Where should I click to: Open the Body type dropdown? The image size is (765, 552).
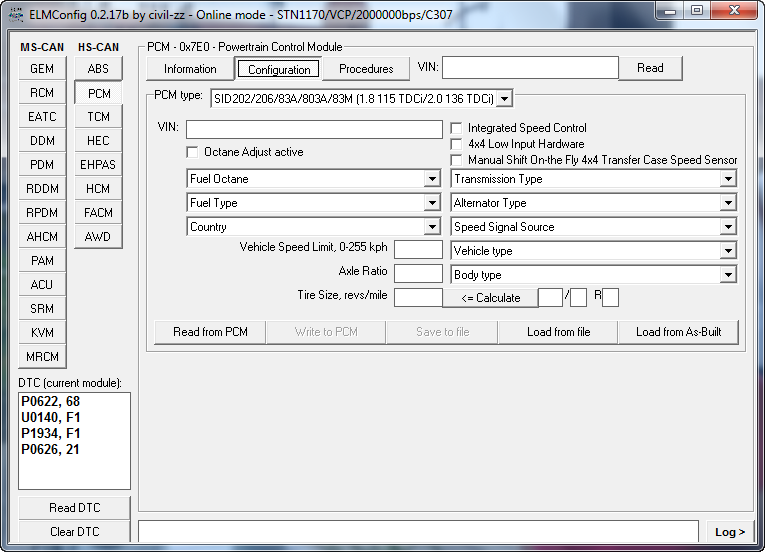click(x=728, y=275)
